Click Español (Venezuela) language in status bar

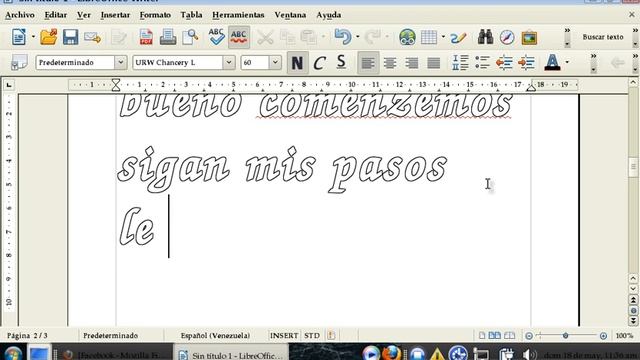point(215,336)
